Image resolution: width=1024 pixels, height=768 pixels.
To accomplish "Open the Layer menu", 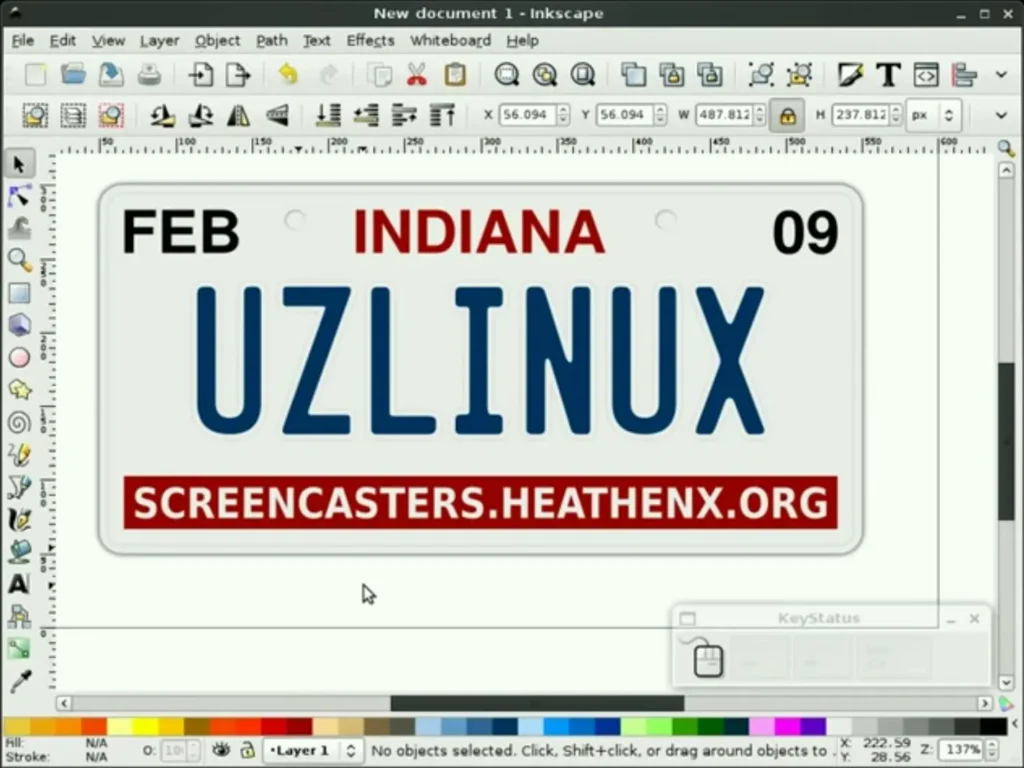I will click(159, 40).
